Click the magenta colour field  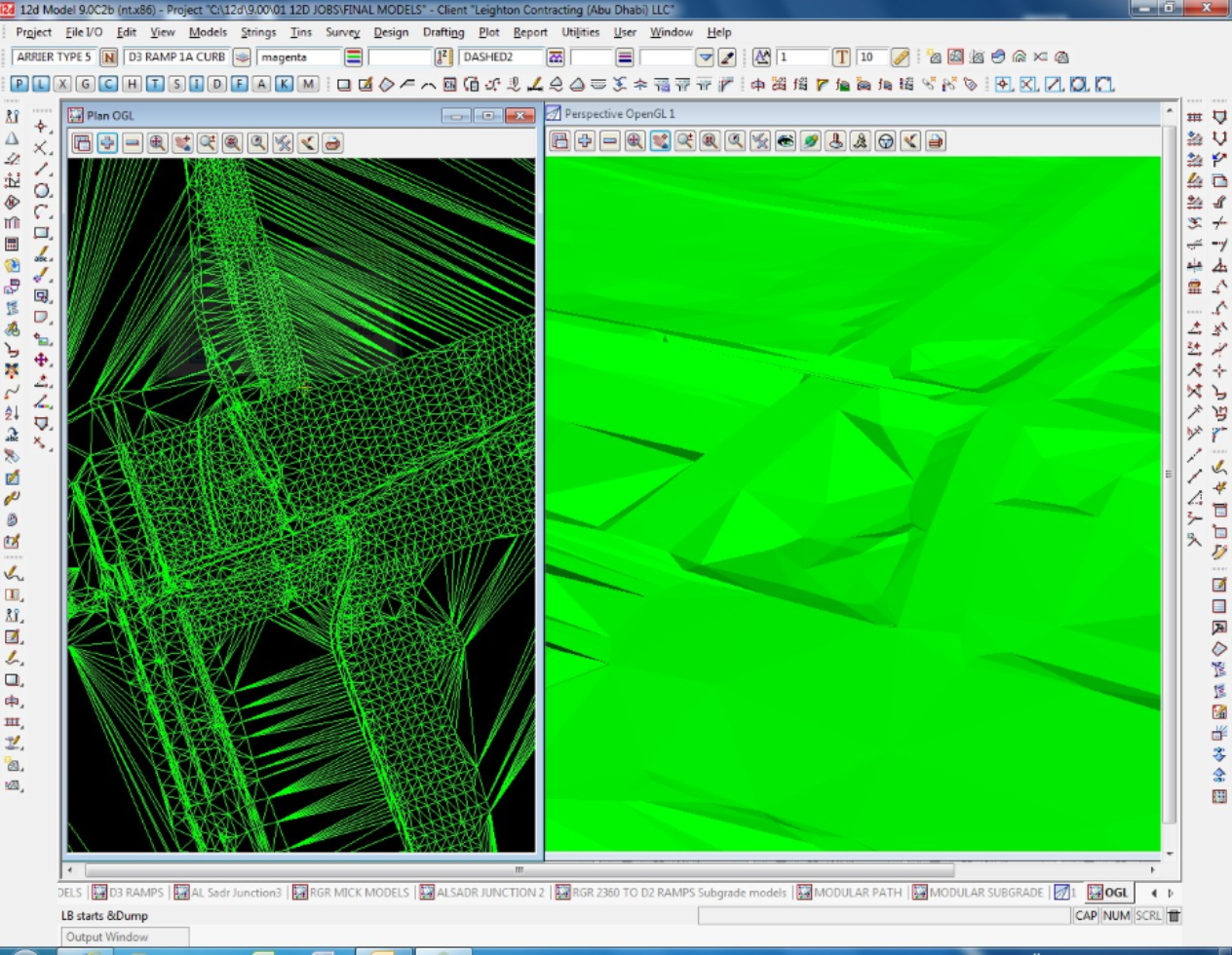(299, 57)
